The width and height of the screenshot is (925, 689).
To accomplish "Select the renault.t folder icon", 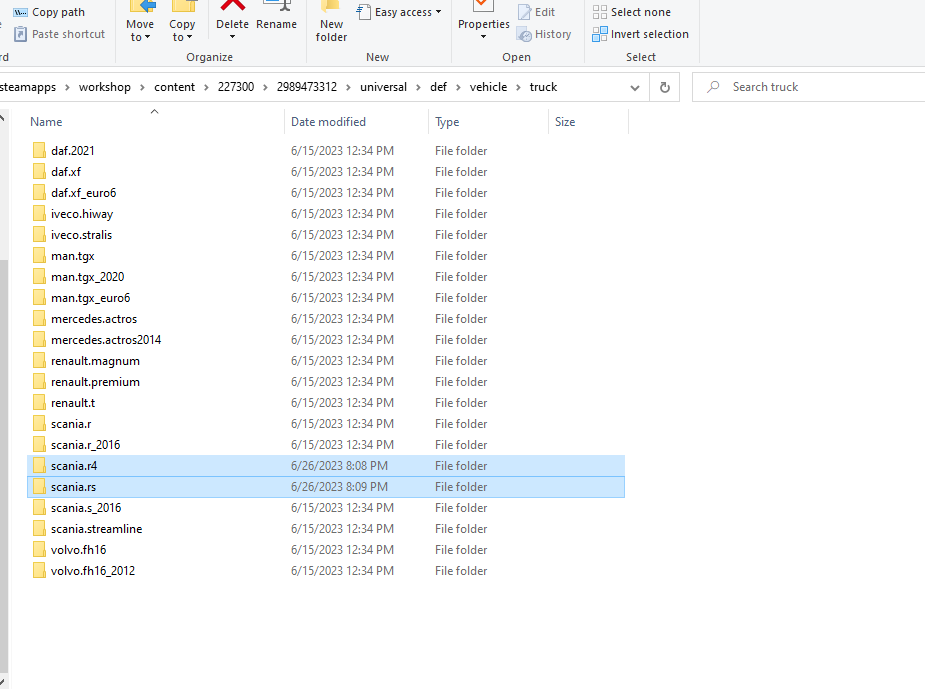I will (39, 403).
